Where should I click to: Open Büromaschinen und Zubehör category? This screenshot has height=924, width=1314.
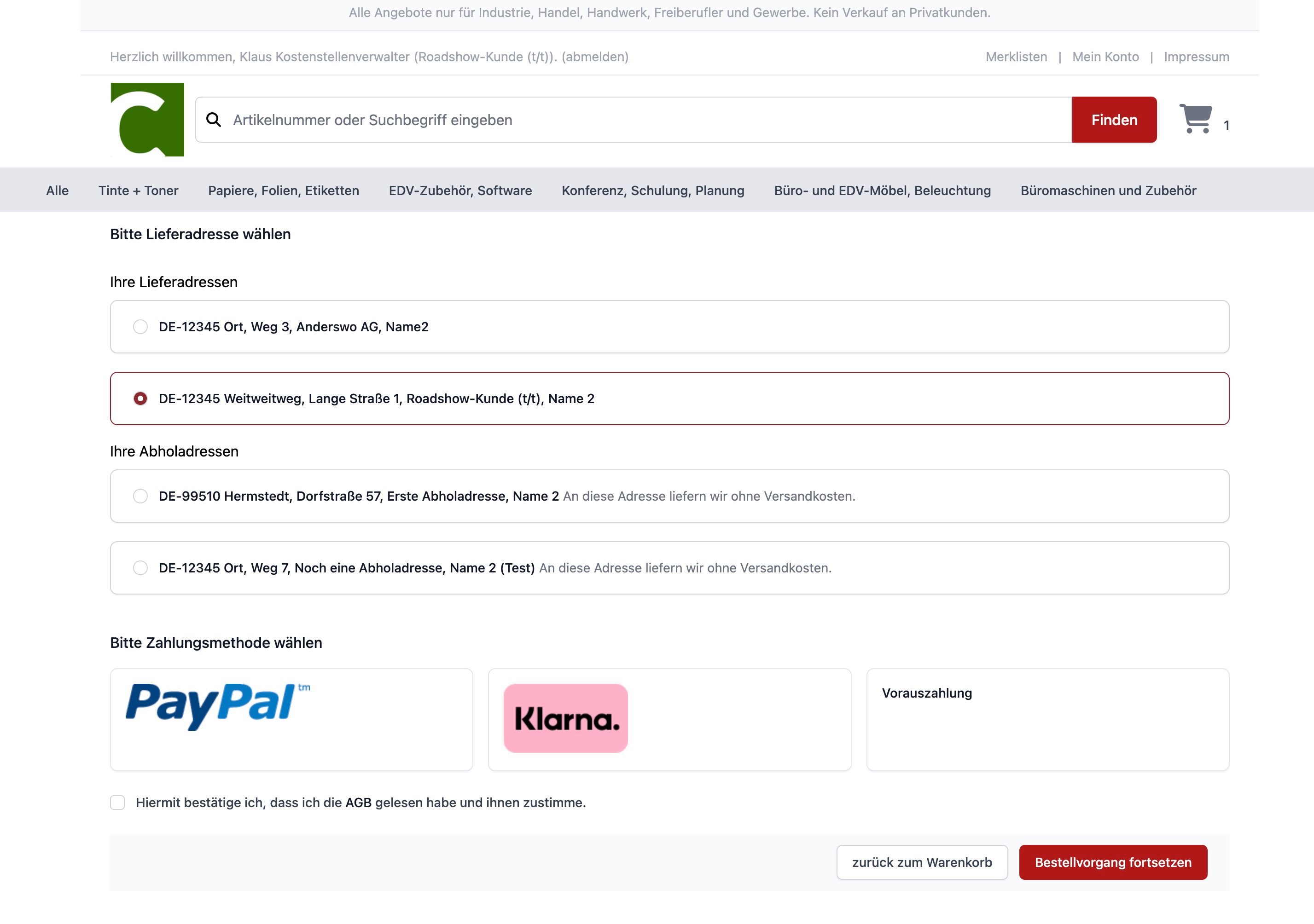tap(1108, 191)
